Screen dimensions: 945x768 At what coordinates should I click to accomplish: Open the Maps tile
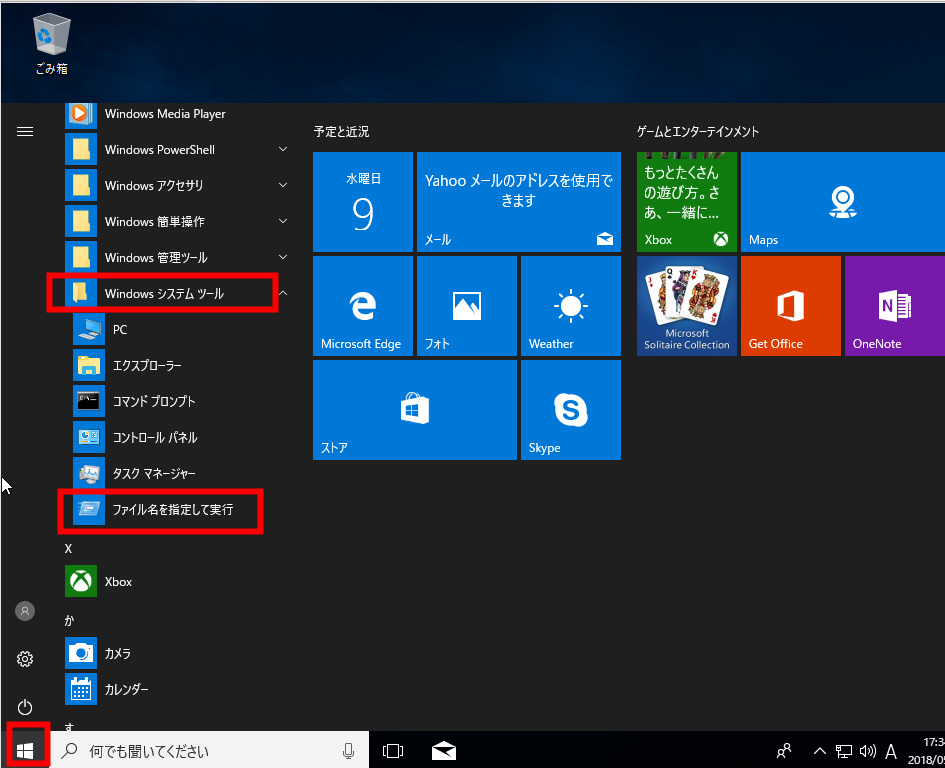(843, 202)
